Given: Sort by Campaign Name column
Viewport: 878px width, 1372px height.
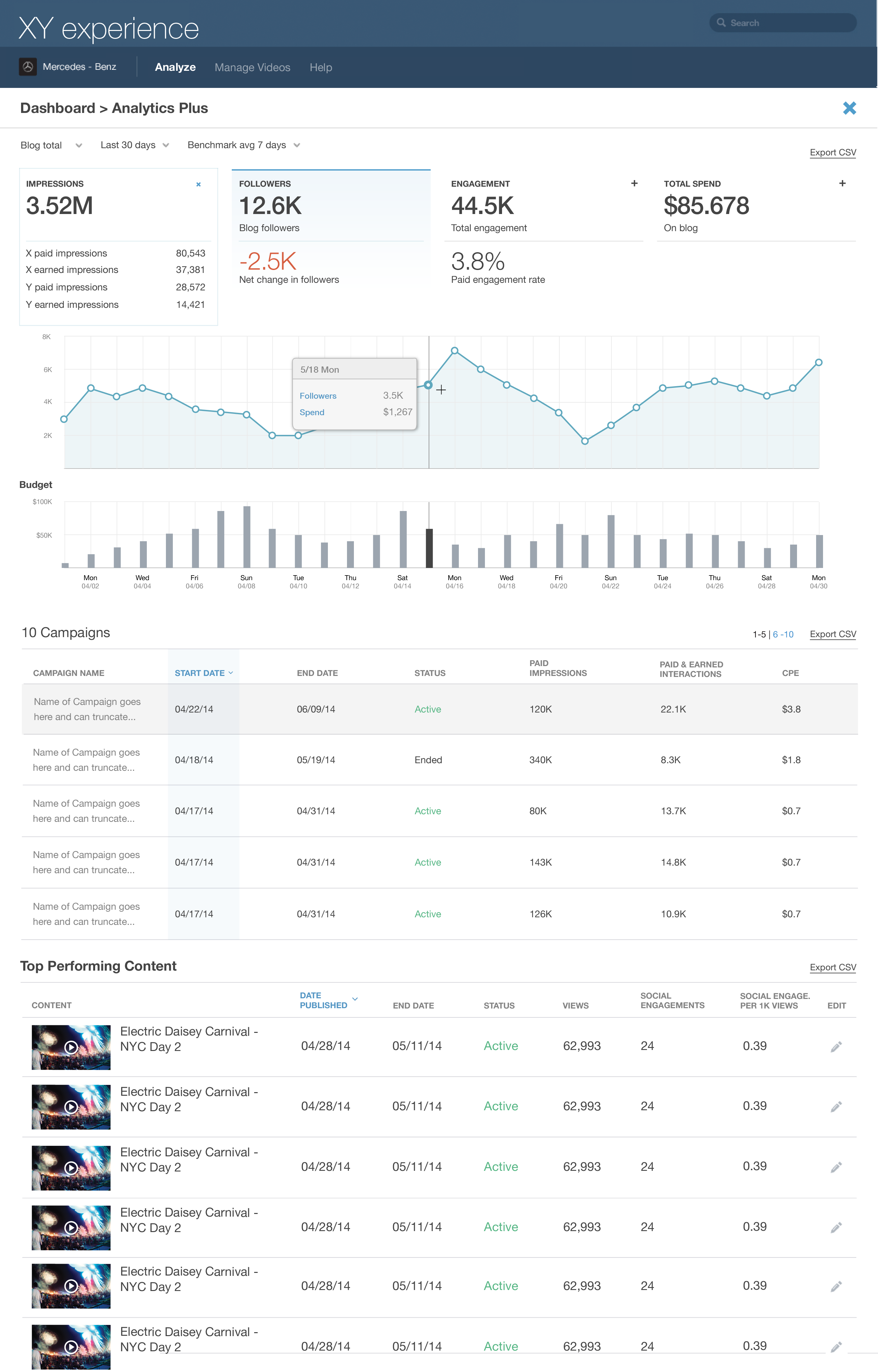Looking at the screenshot, I should click(68, 673).
